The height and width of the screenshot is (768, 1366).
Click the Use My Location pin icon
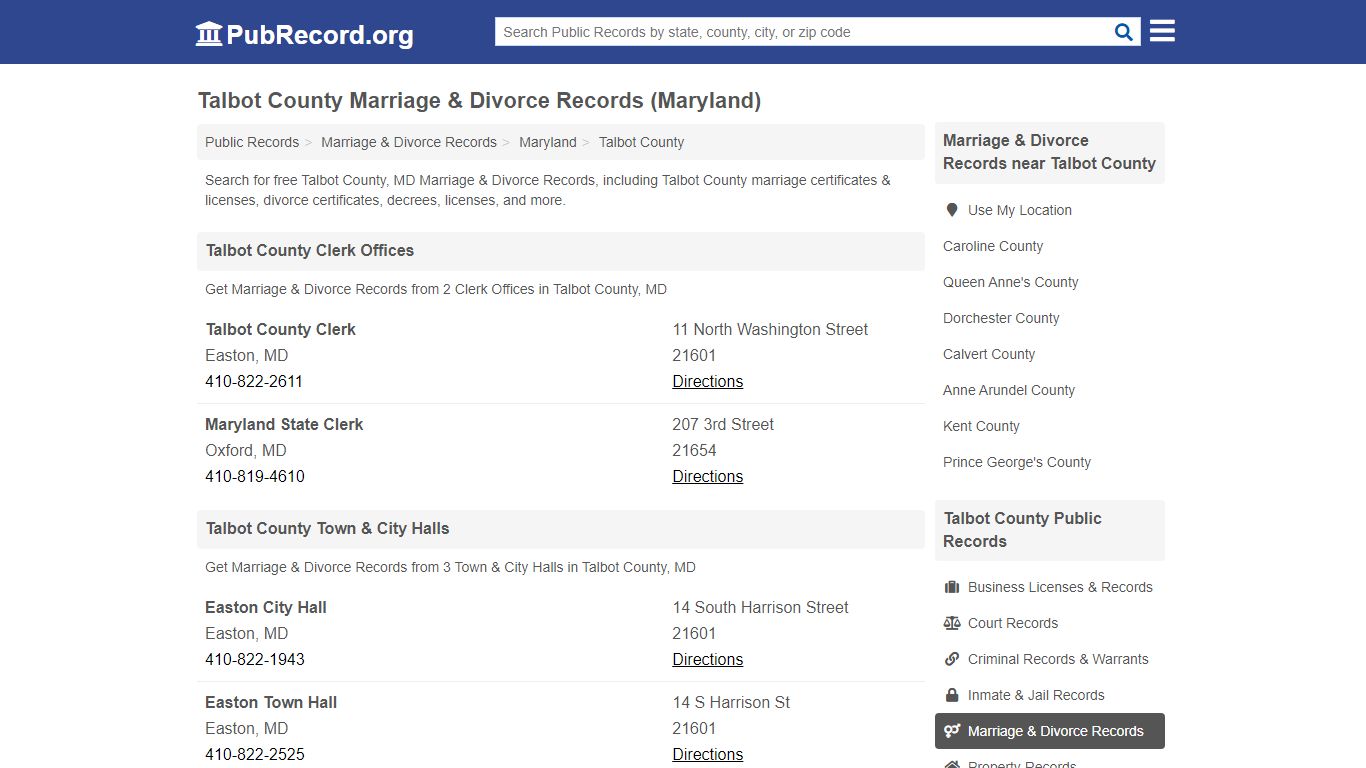click(x=952, y=210)
